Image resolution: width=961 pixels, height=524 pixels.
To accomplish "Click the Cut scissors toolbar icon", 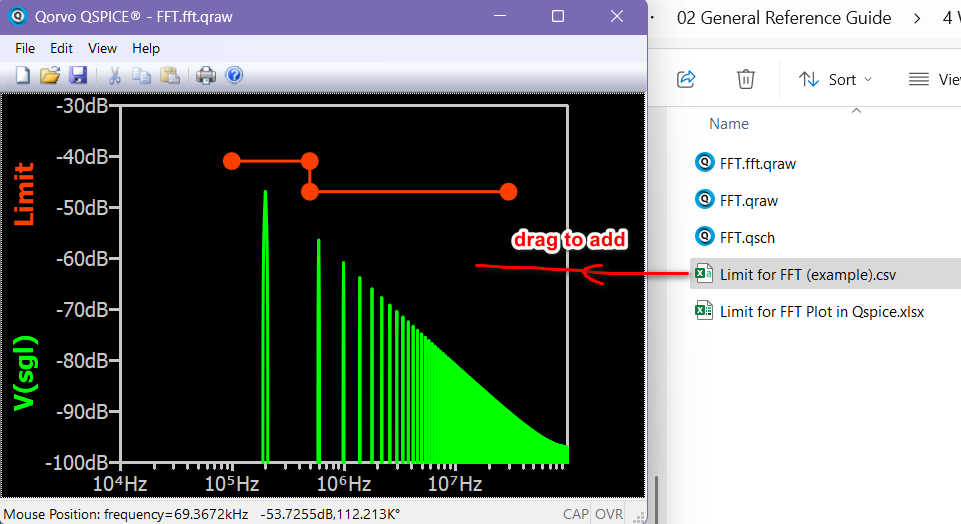I will [x=114, y=75].
